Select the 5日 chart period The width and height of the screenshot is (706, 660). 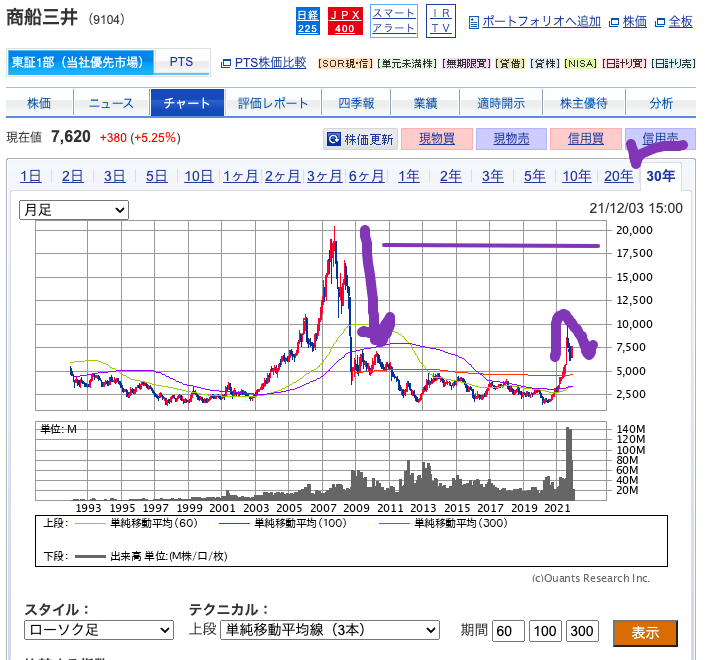(156, 176)
